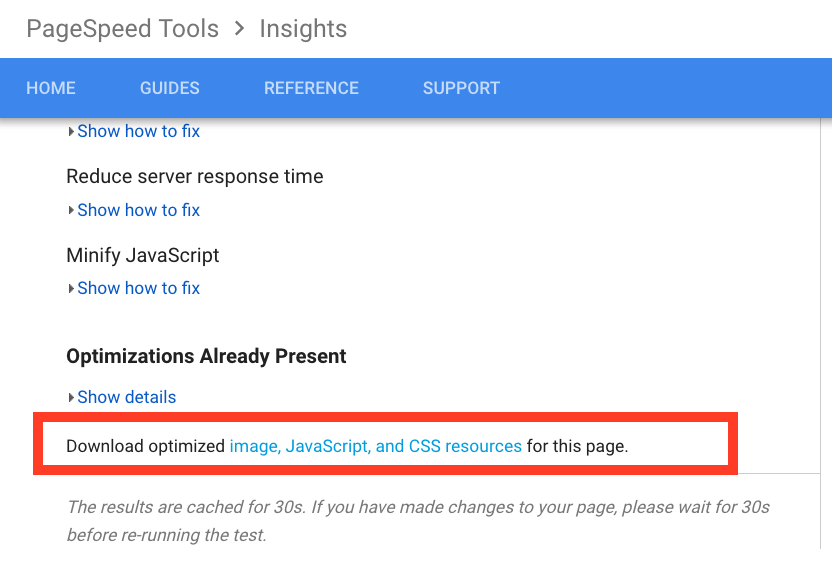Click disclosure triangle under Minify JavaScript

point(71,288)
